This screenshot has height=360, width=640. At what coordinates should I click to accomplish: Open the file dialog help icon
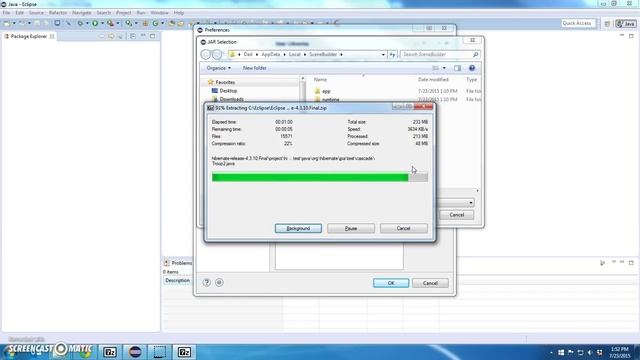pos(471,68)
